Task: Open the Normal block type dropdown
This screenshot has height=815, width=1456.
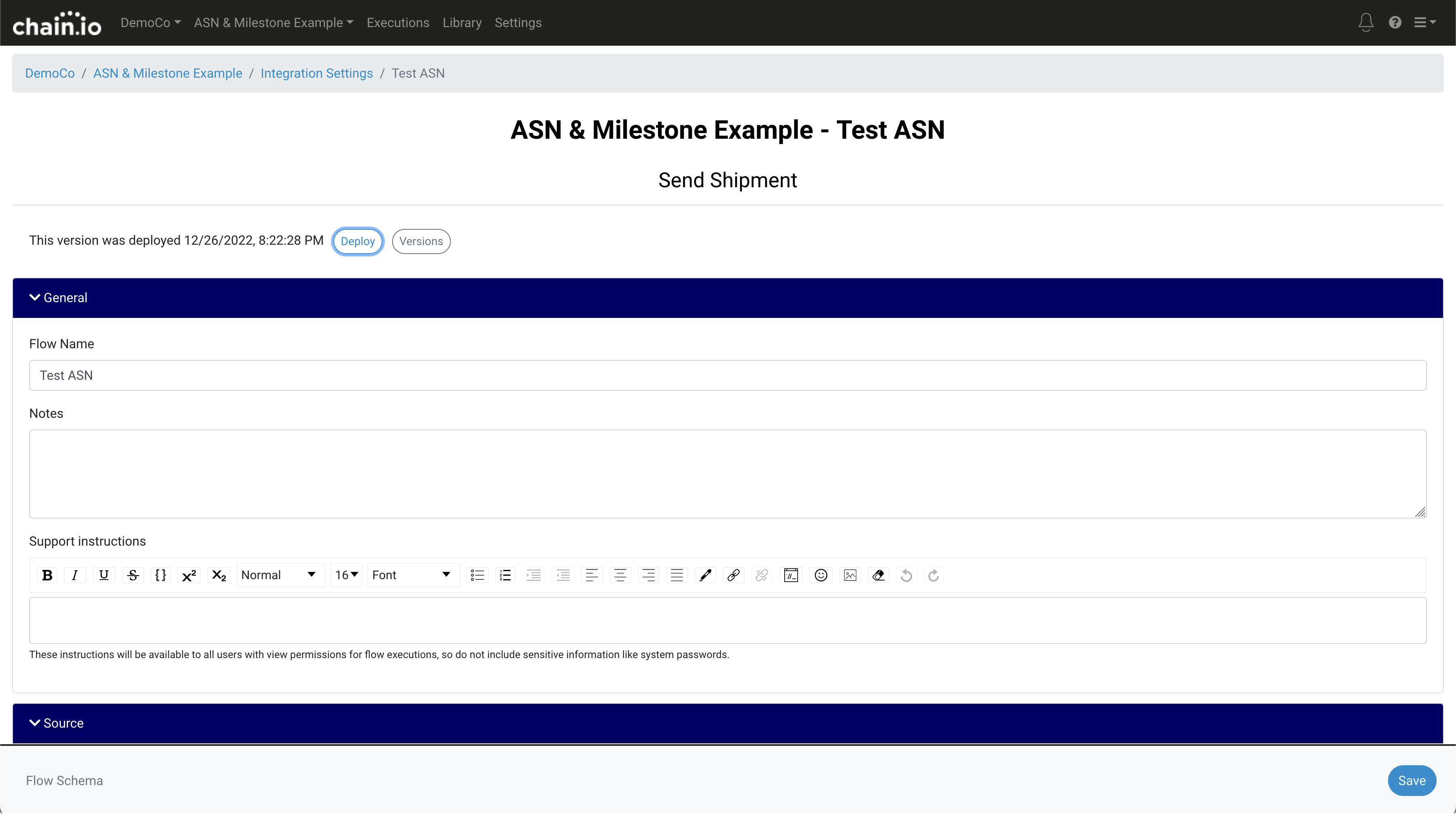Action: pos(279,575)
